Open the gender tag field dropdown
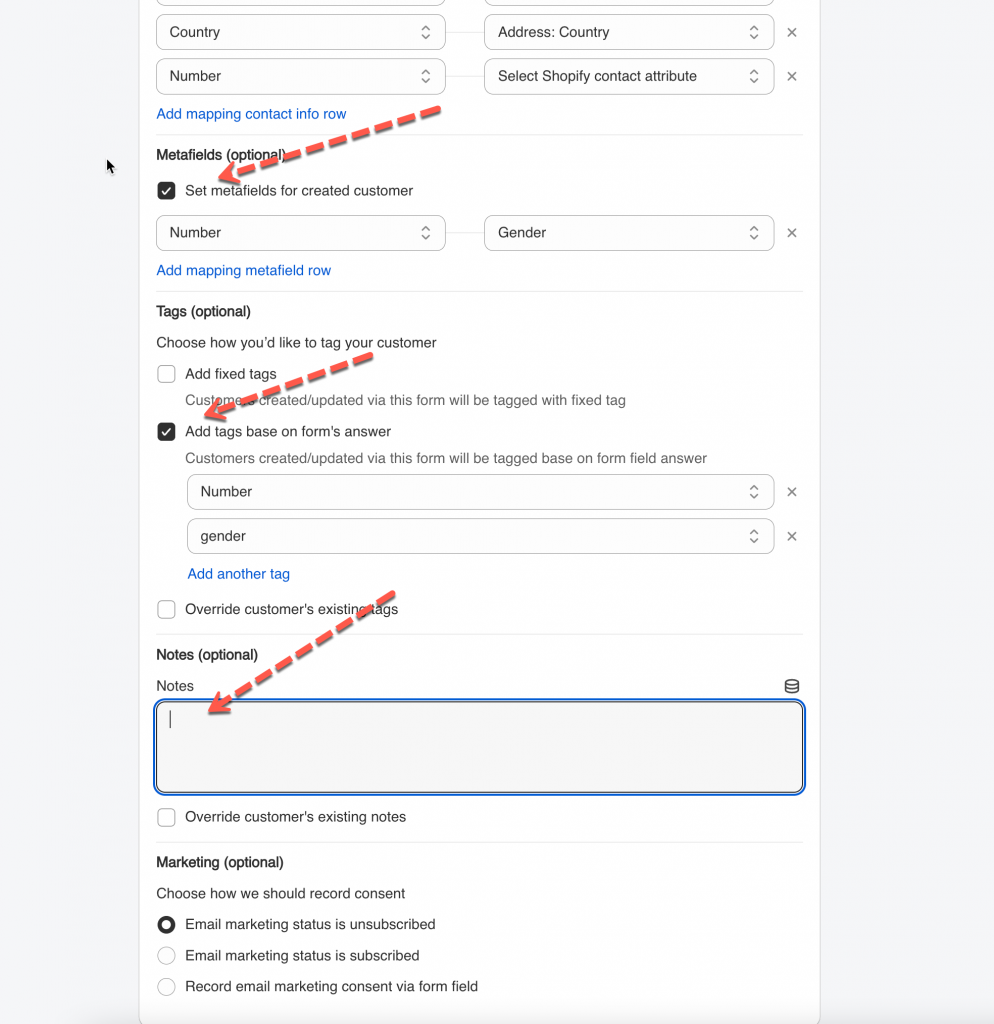 (480, 536)
